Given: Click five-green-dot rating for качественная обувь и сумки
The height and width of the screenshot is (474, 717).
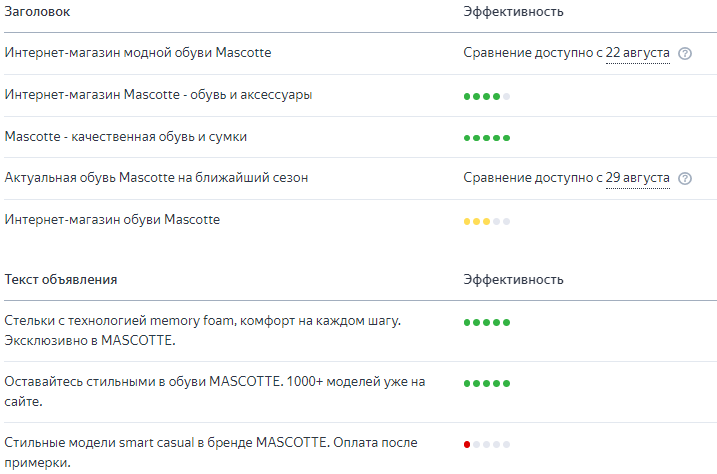Looking at the screenshot, I should tap(487, 138).
